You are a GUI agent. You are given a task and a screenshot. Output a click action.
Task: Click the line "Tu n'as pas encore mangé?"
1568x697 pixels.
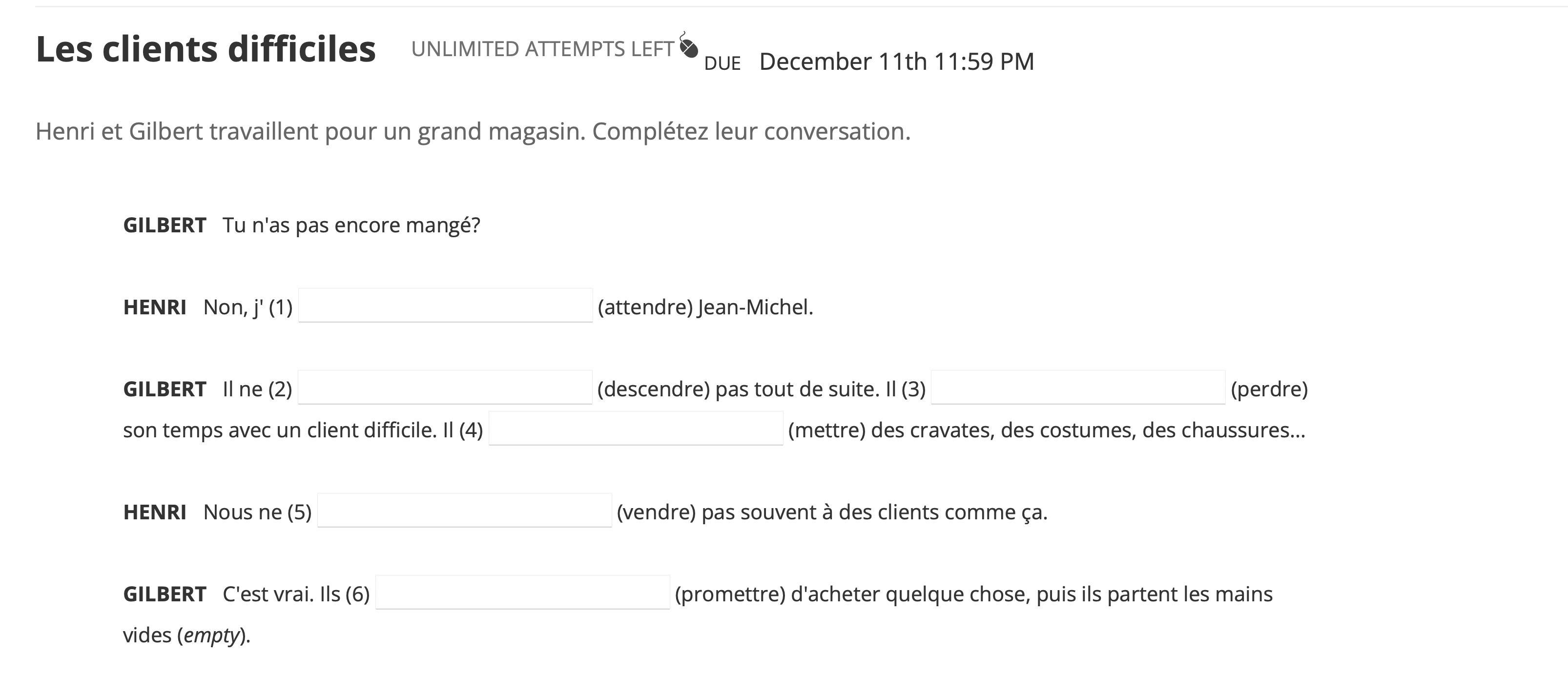click(351, 225)
